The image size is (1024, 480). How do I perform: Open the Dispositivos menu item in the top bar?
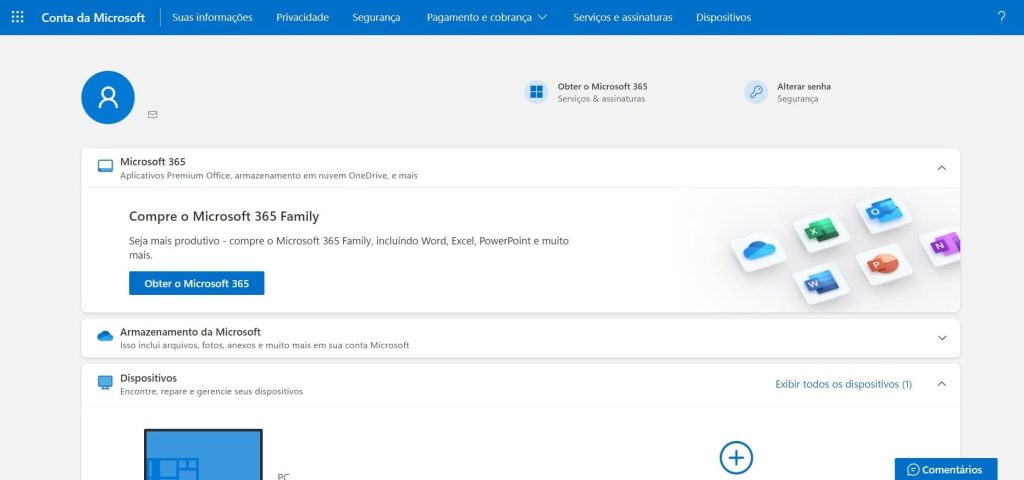(x=723, y=18)
